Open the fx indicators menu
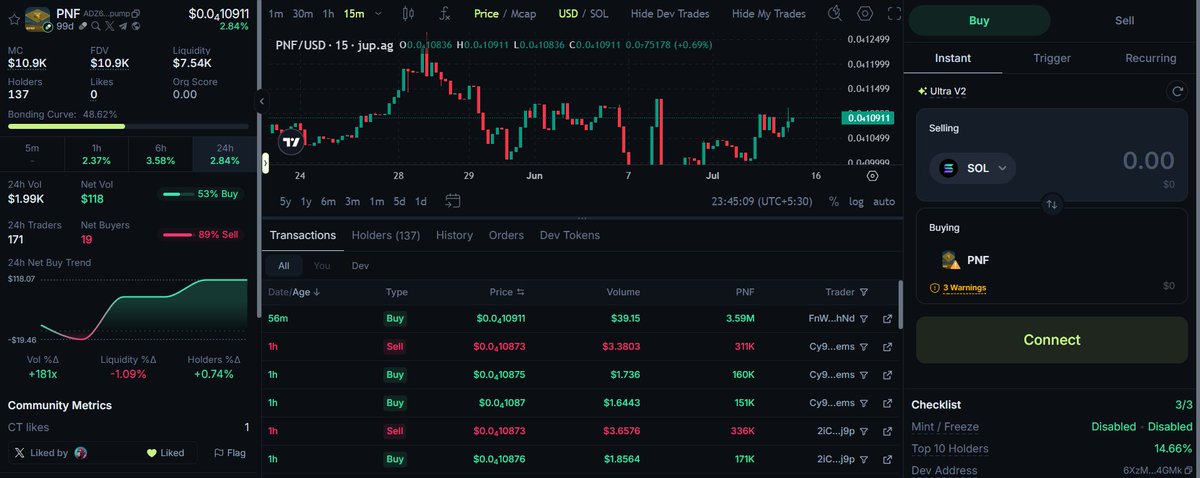1200x478 pixels. [x=444, y=14]
